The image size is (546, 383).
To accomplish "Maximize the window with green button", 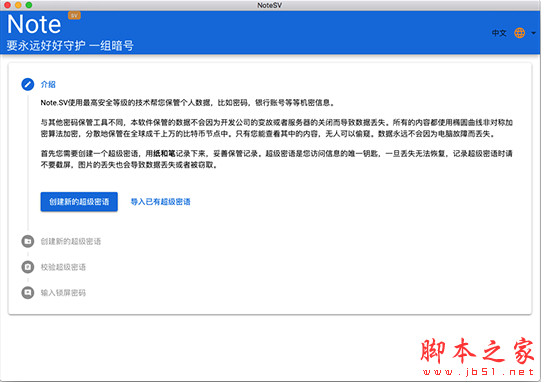I will tap(29, 5).
